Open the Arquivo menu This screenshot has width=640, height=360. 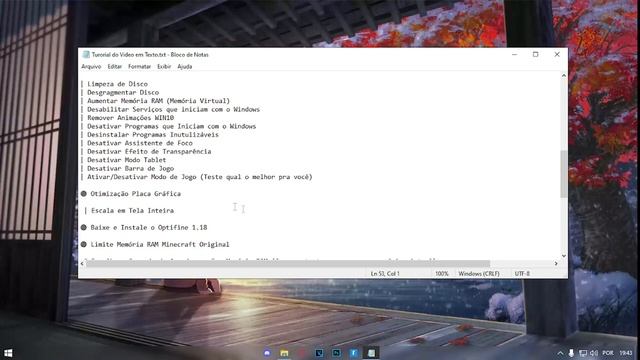pos(91,67)
